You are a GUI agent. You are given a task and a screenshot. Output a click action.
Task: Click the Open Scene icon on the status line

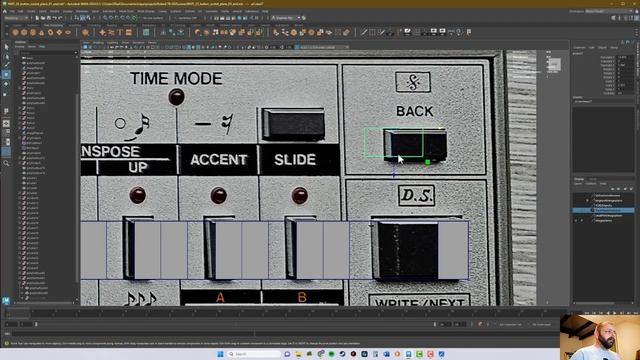[x=43, y=18]
